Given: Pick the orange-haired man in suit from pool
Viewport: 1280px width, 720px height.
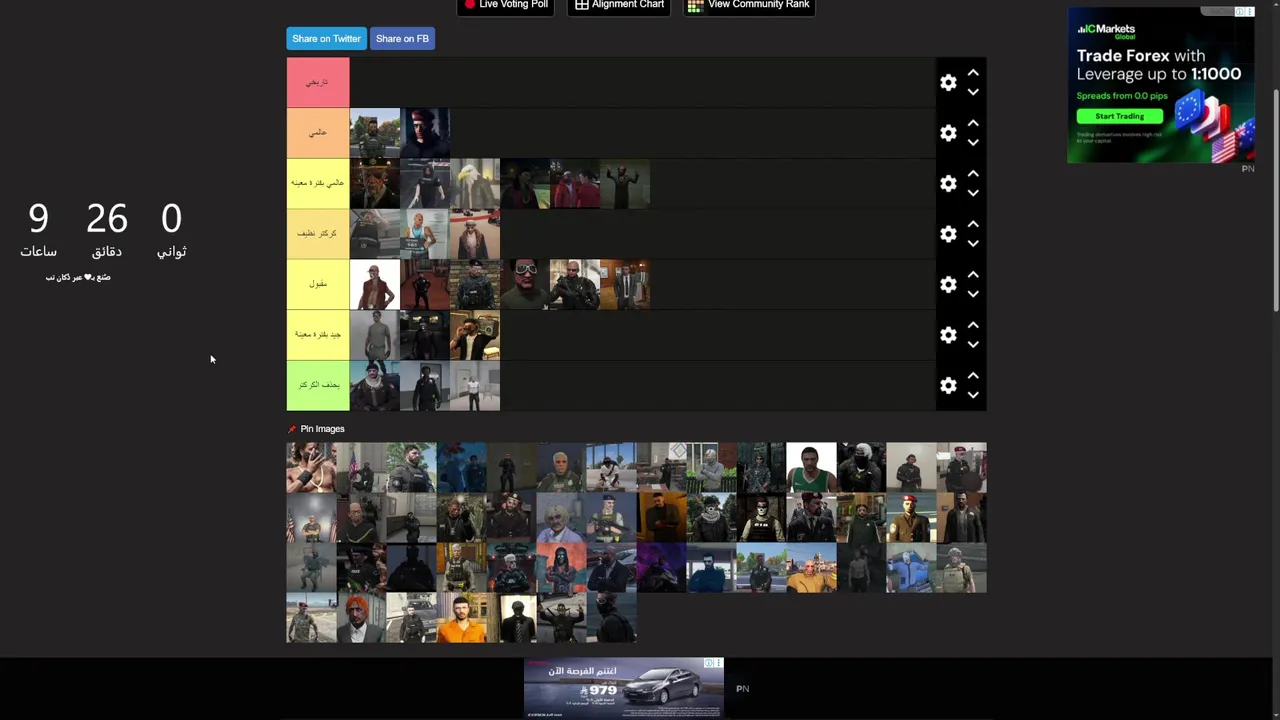Looking at the screenshot, I should (361, 617).
